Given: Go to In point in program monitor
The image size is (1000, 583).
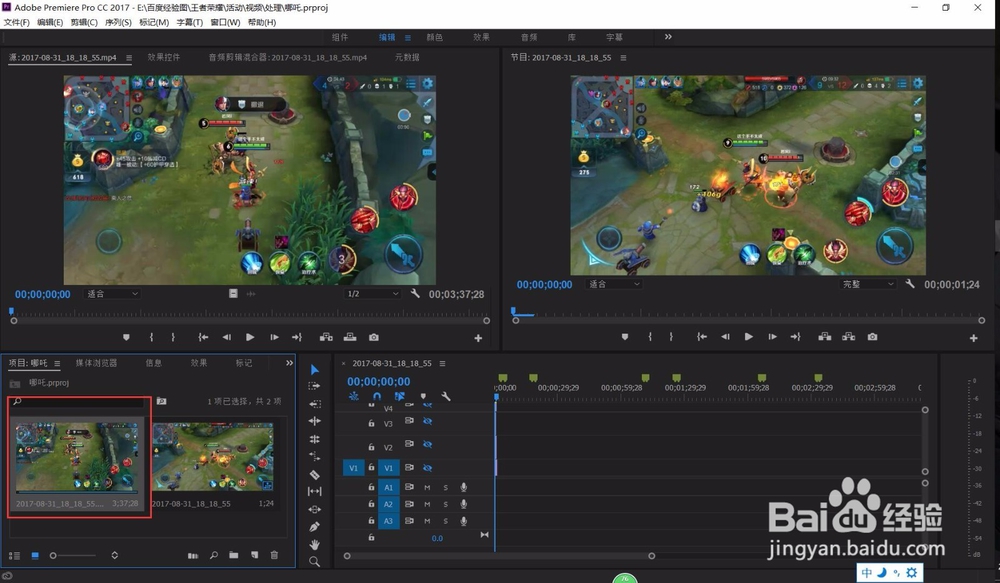Looking at the screenshot, I should tap(702, 337).
